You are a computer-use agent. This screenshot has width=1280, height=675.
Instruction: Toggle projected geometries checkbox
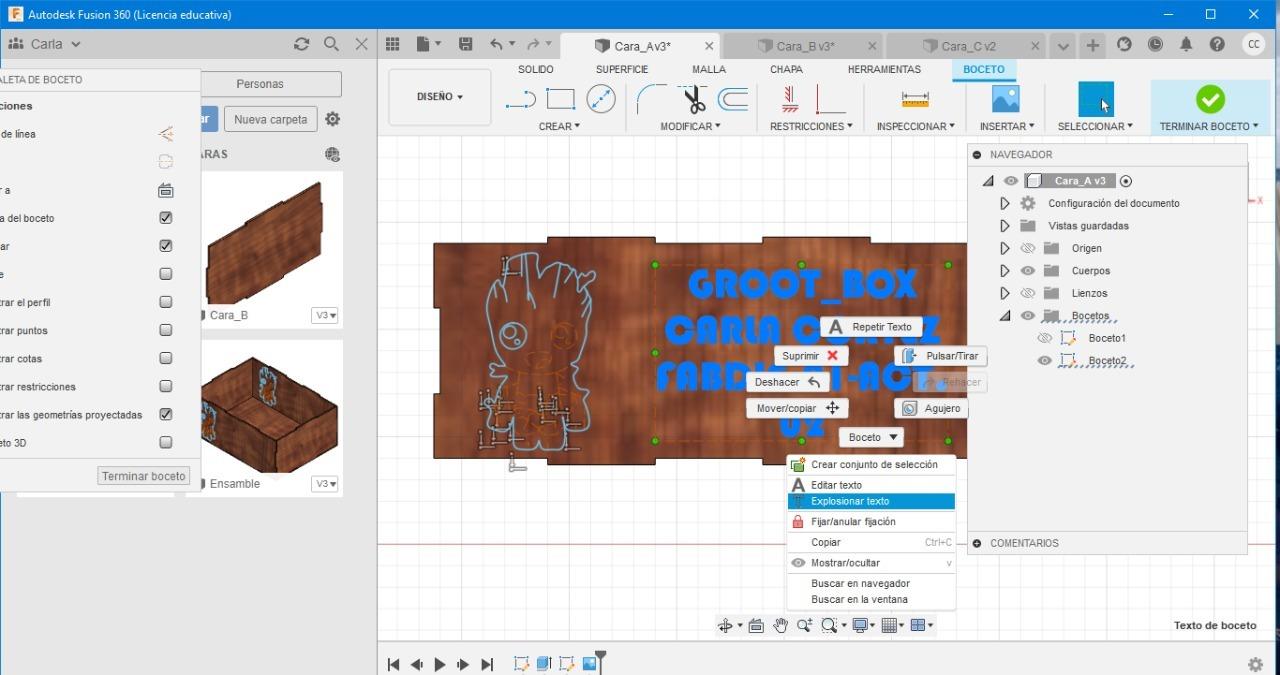point(166,413)
